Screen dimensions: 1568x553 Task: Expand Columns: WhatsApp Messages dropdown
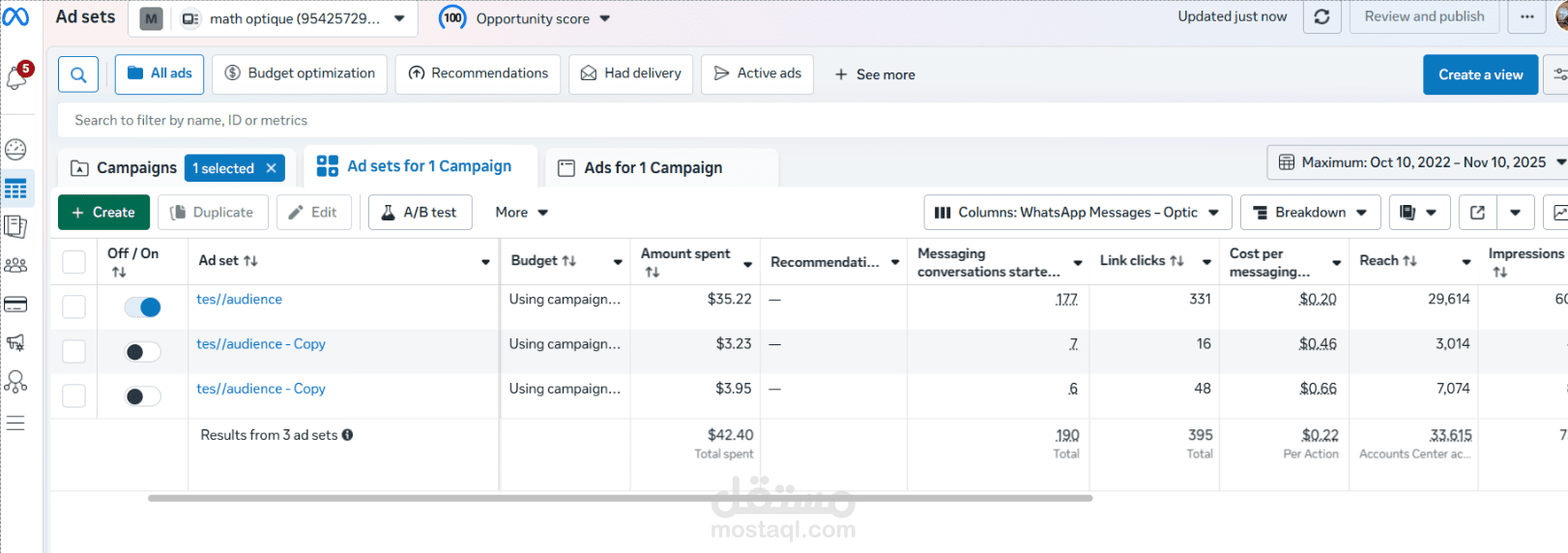pos(1077,213)
